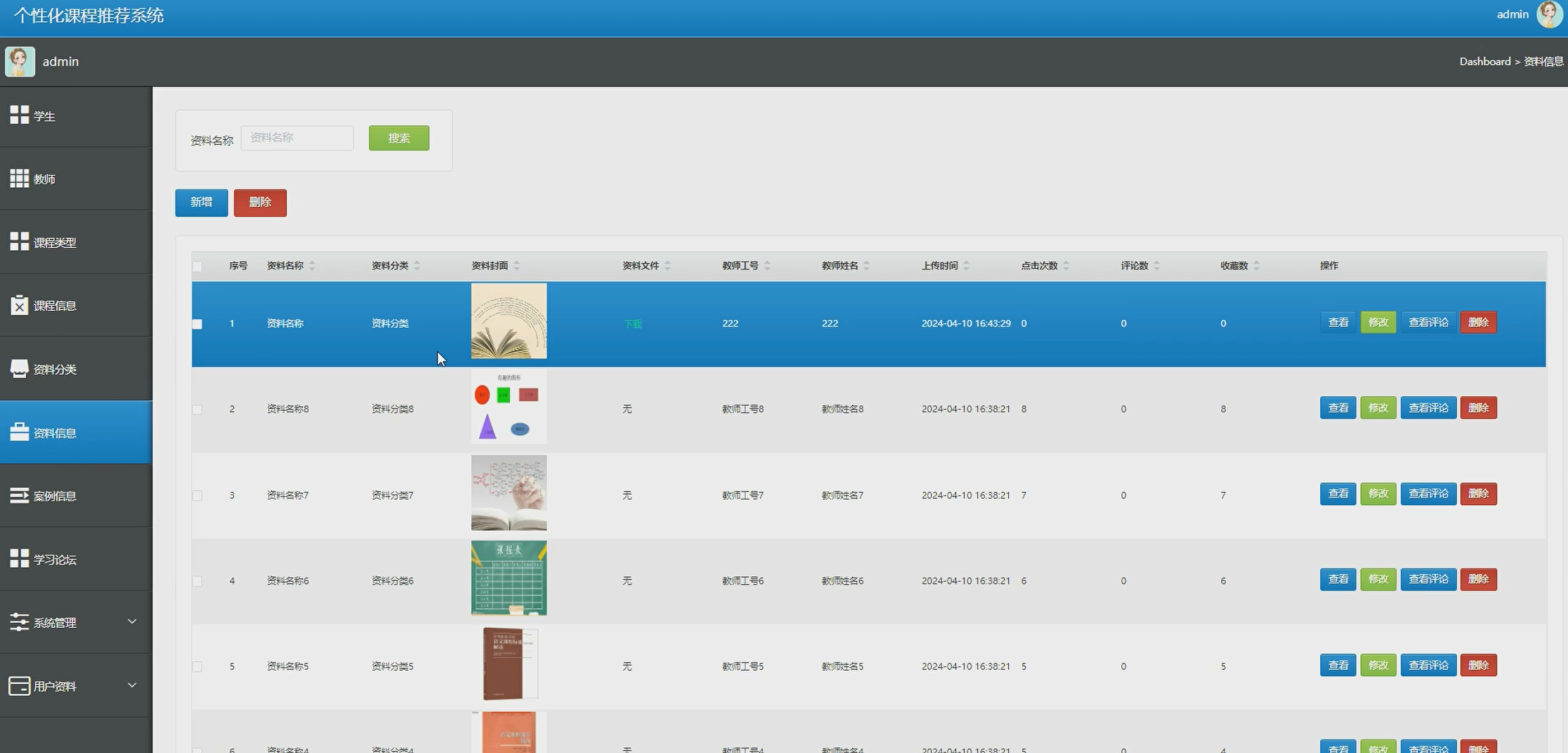Click the 学习论坛 grid icon
This screenshot has width=1568, height=753.
pos(20,558)
